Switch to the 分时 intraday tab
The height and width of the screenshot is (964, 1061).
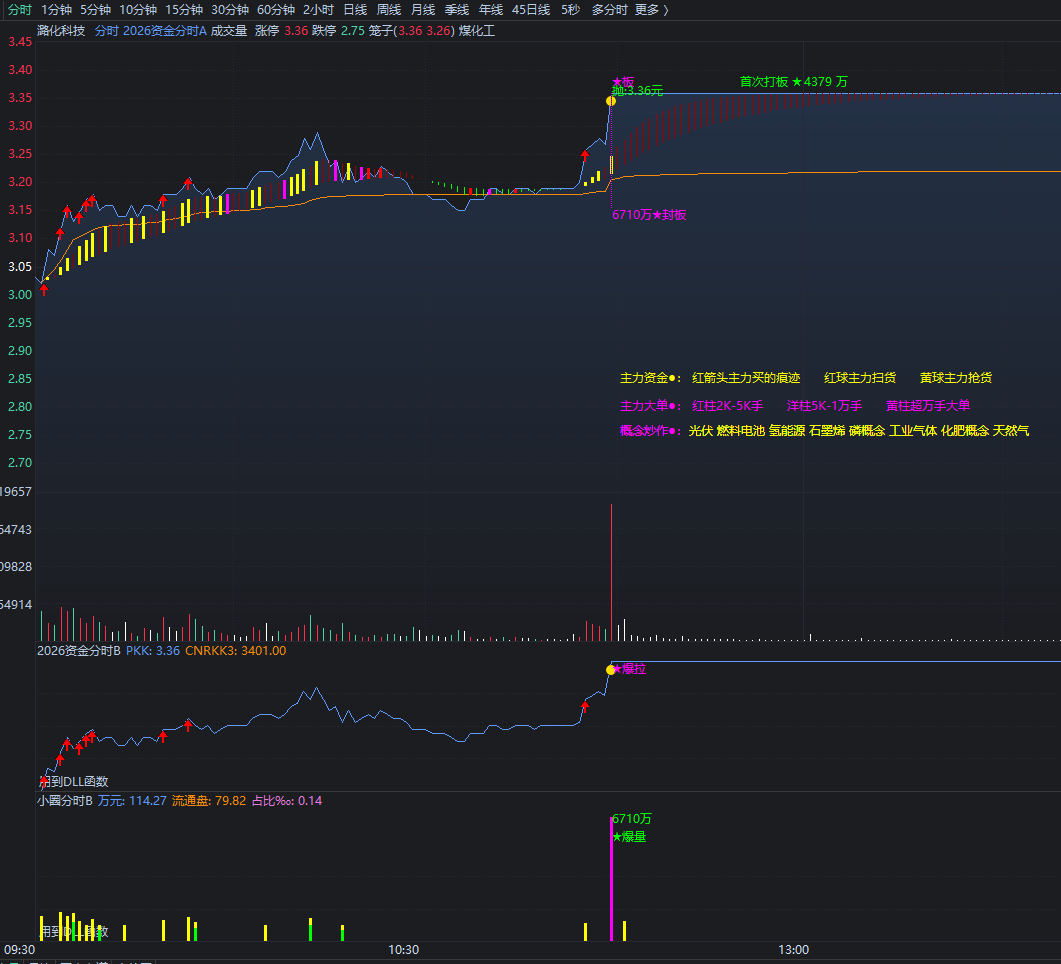click(20, 9)
